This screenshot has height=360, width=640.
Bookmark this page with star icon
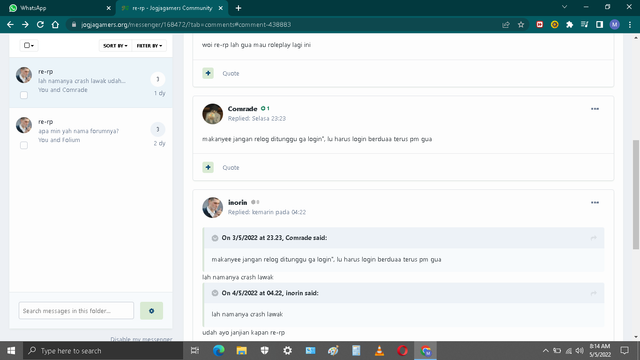point(521,24)
